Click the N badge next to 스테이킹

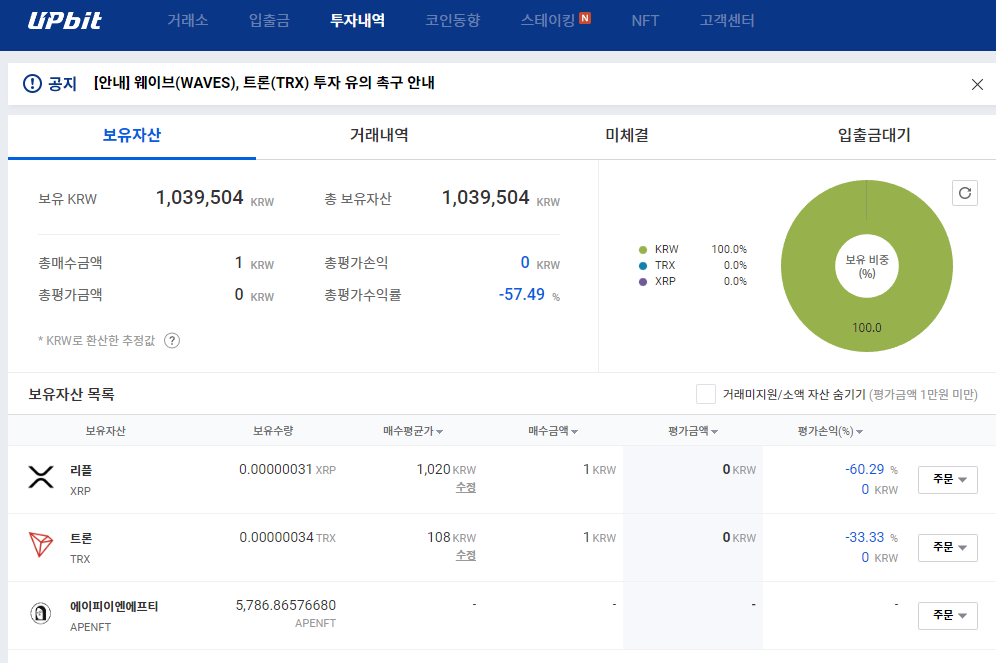coord(585,18)
